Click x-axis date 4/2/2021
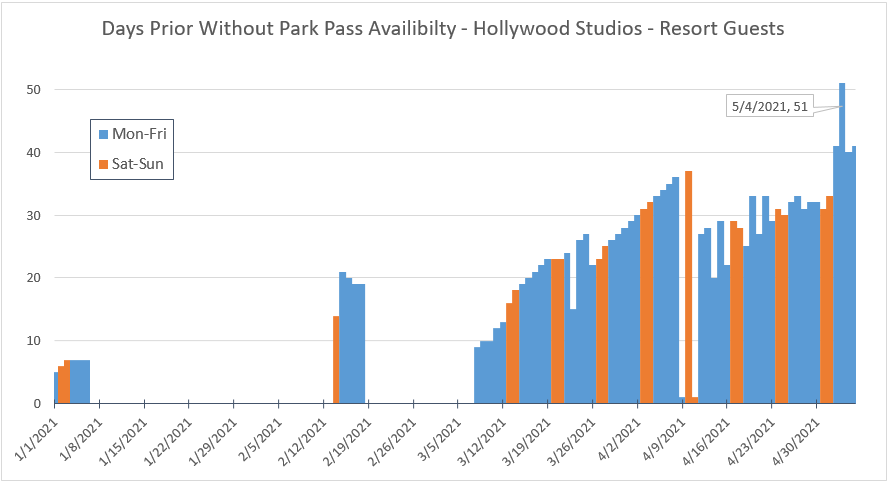Image resolution: width=888 pixels, height=483 pixels. pos(620,439)
